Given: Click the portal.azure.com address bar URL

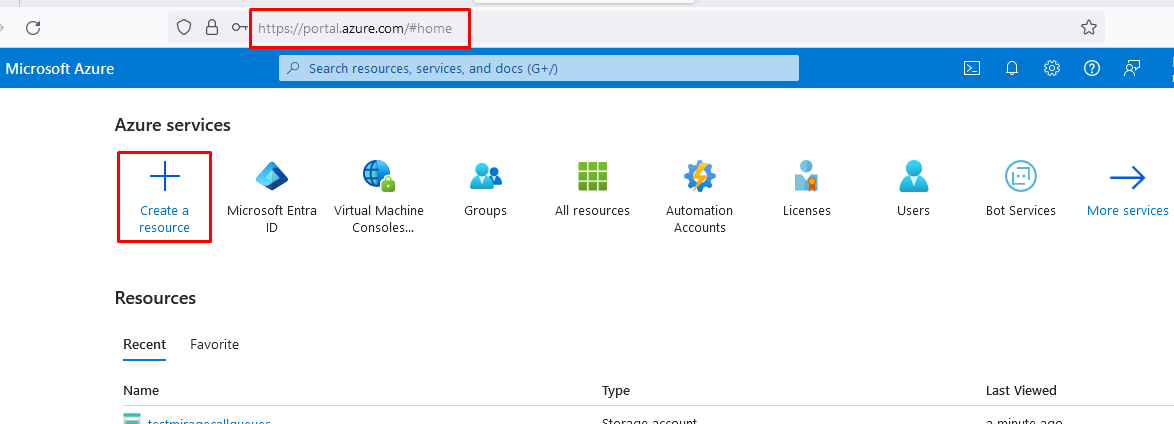Looking at the screenshot, I should pos(355,28).
